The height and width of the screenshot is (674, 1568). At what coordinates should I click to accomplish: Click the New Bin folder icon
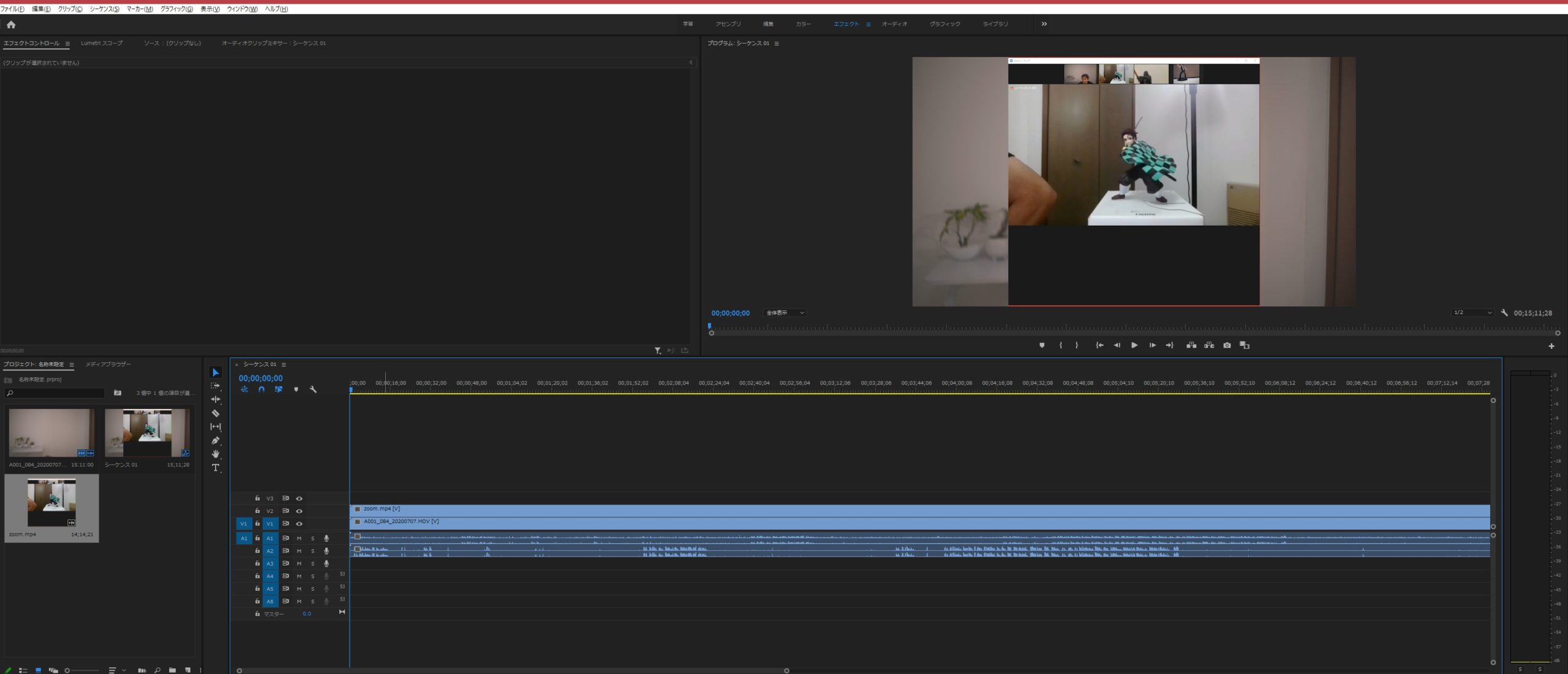(172, 670)
